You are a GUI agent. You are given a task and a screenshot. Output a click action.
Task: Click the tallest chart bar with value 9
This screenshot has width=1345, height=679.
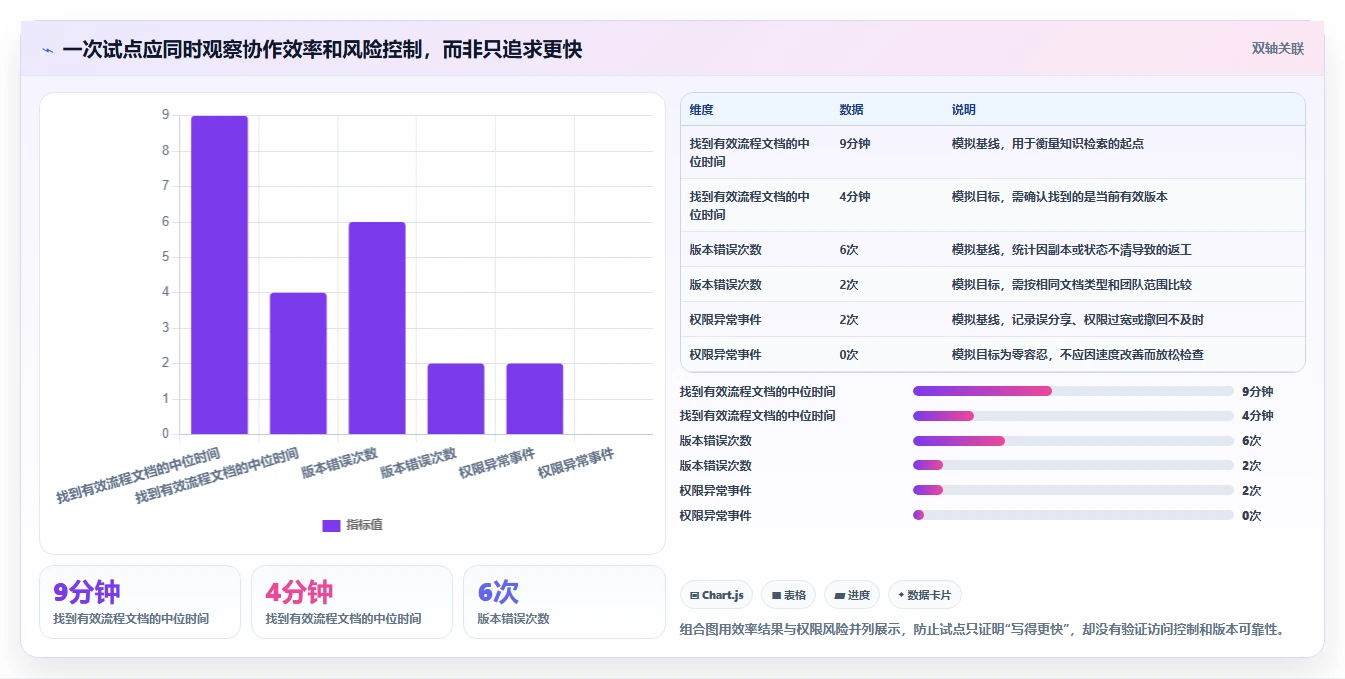(219, 275)
